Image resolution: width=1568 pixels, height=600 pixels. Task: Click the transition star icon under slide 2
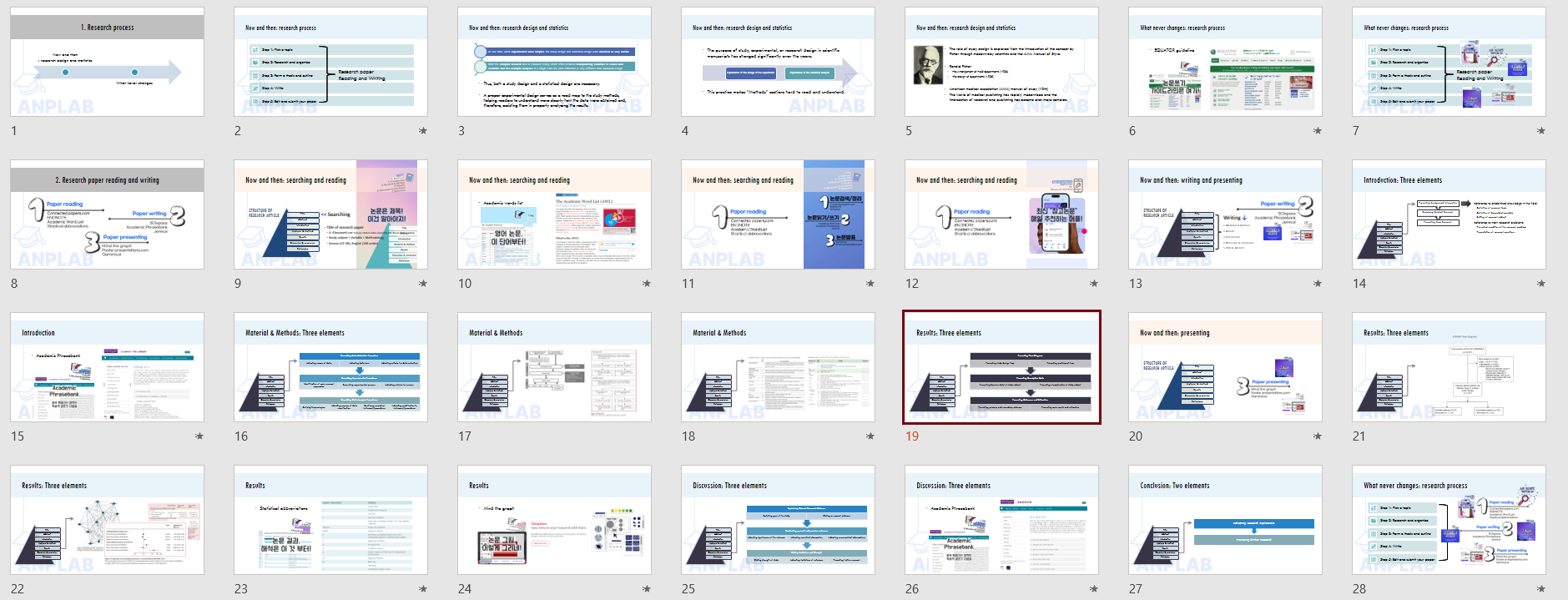click(423, 131)
